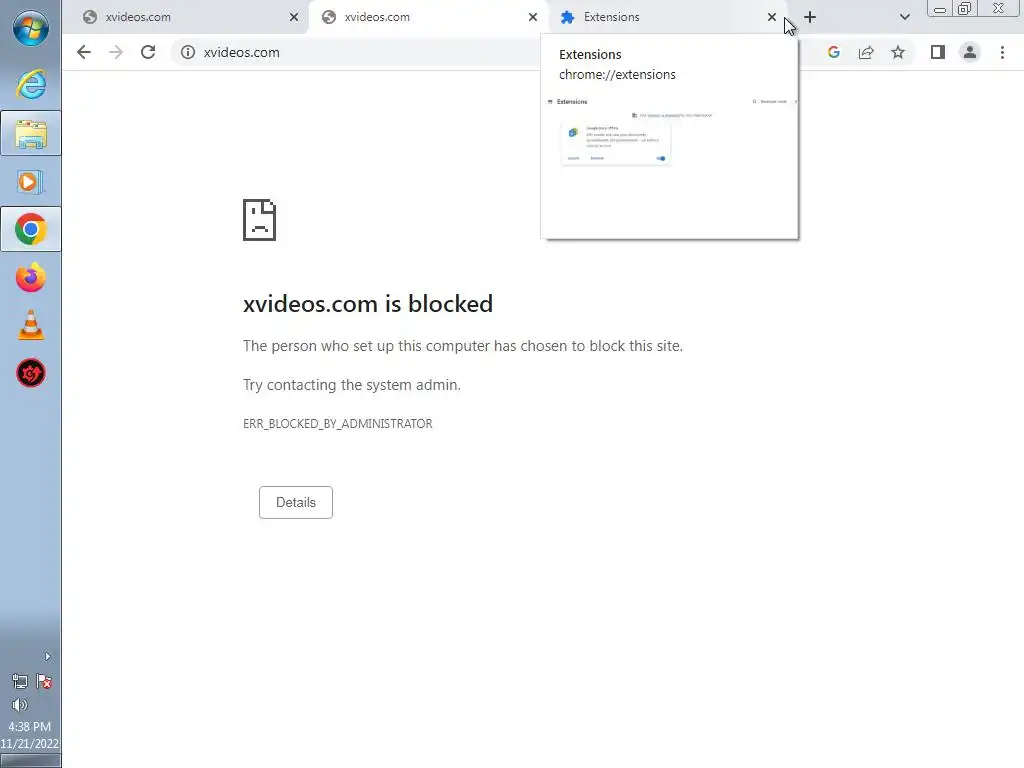Show hidden tray icons arrow
Image resolution: width=1024 pixels, height=768 pixels.
(x=47, y=656)
